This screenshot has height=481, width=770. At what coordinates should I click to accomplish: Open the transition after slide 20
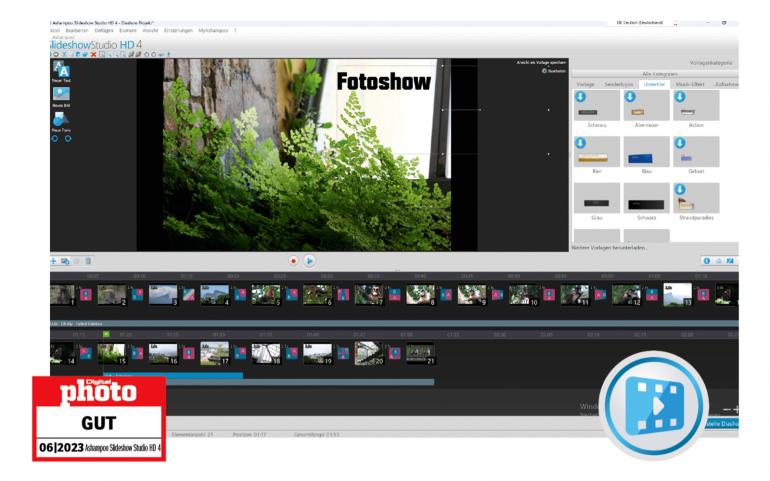pos(394,353)
